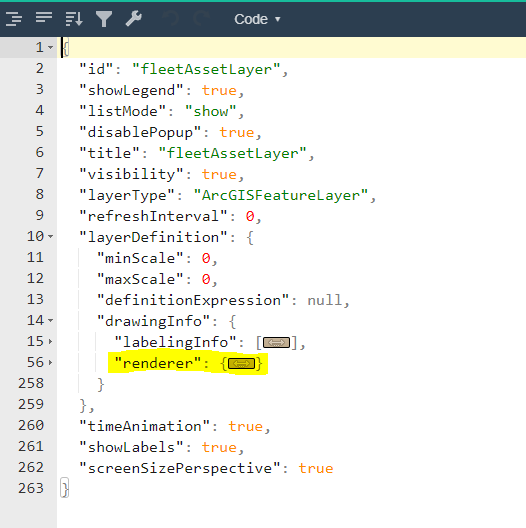Click the title "fleetAssetLayer" value
Viewport: 526px width, 528px height.
[233, 154]
